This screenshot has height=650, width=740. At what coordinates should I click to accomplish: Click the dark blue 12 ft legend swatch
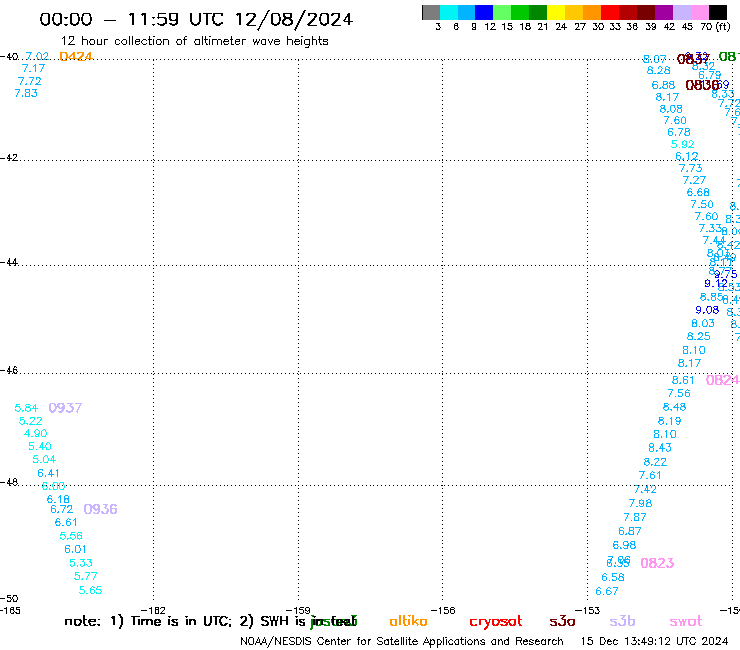coord(484,12)
